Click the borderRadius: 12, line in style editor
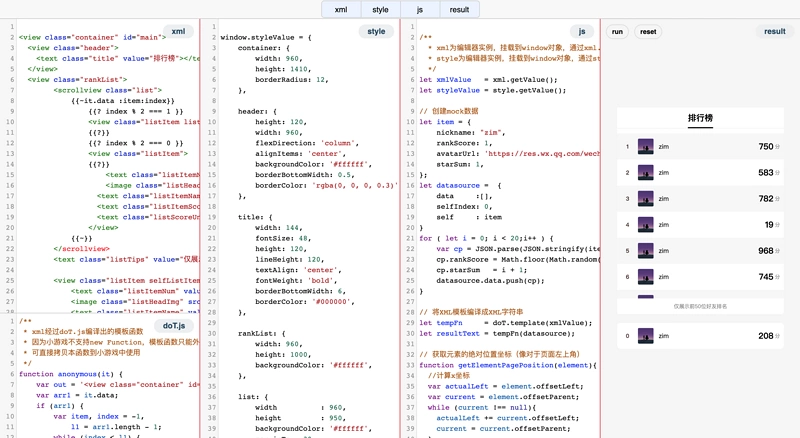800x438 pixels. 292,80
